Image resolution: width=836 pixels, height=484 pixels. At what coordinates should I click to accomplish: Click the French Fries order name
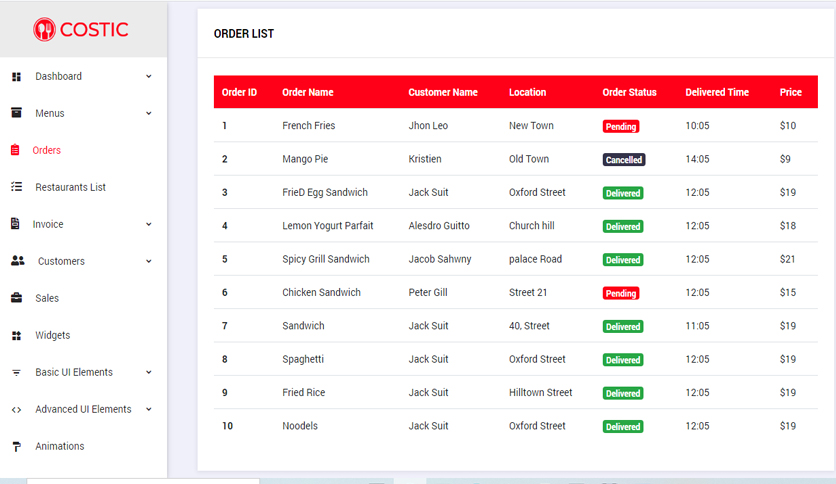point(309,125)
